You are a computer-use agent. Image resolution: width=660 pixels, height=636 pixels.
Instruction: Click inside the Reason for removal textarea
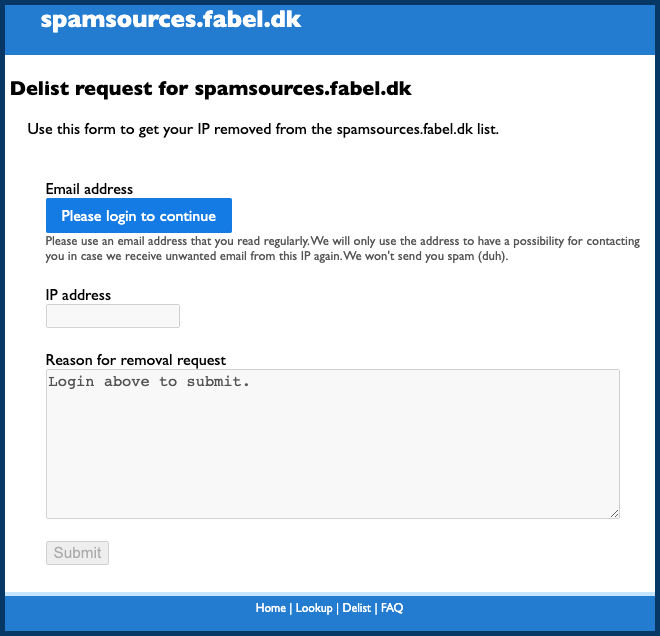[x=332, y=444]
